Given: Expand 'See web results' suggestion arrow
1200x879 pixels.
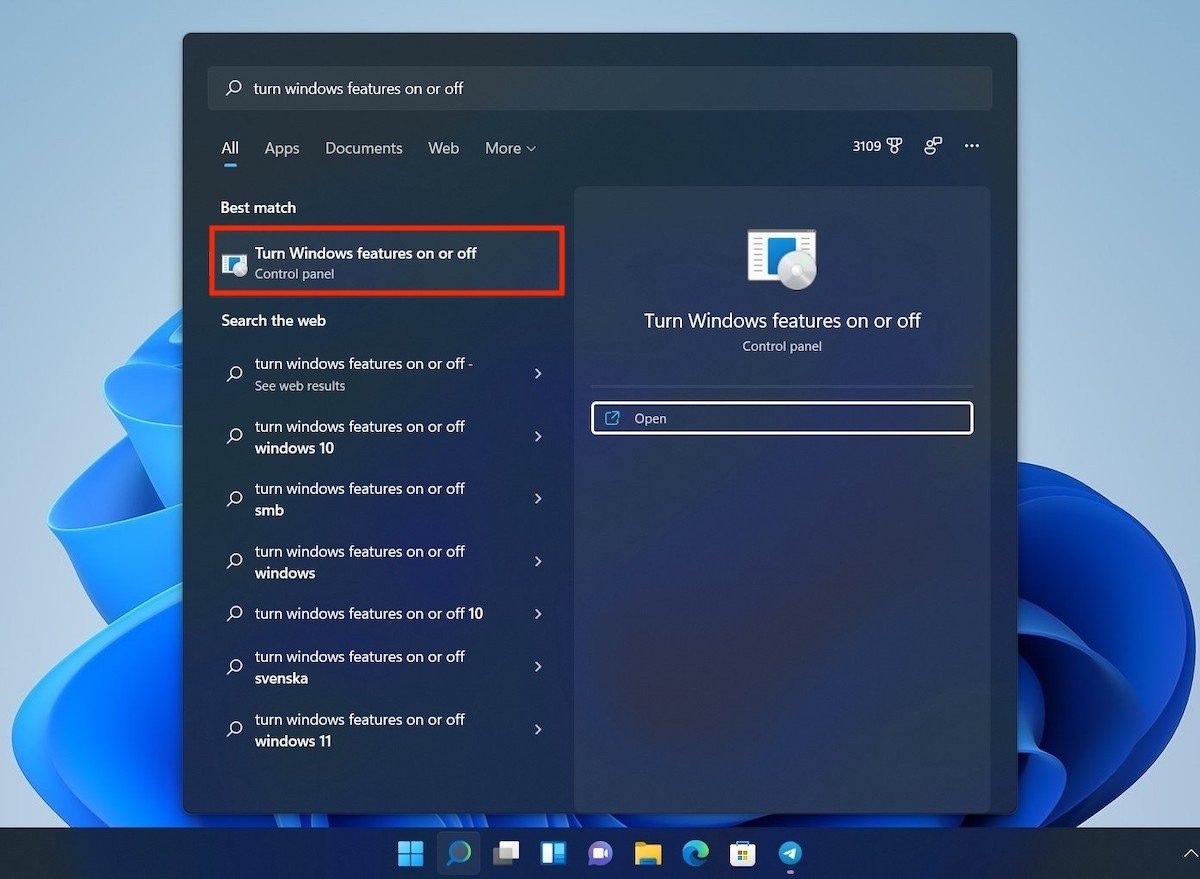Looking at the screenshot, I should [x=538, y=373].
